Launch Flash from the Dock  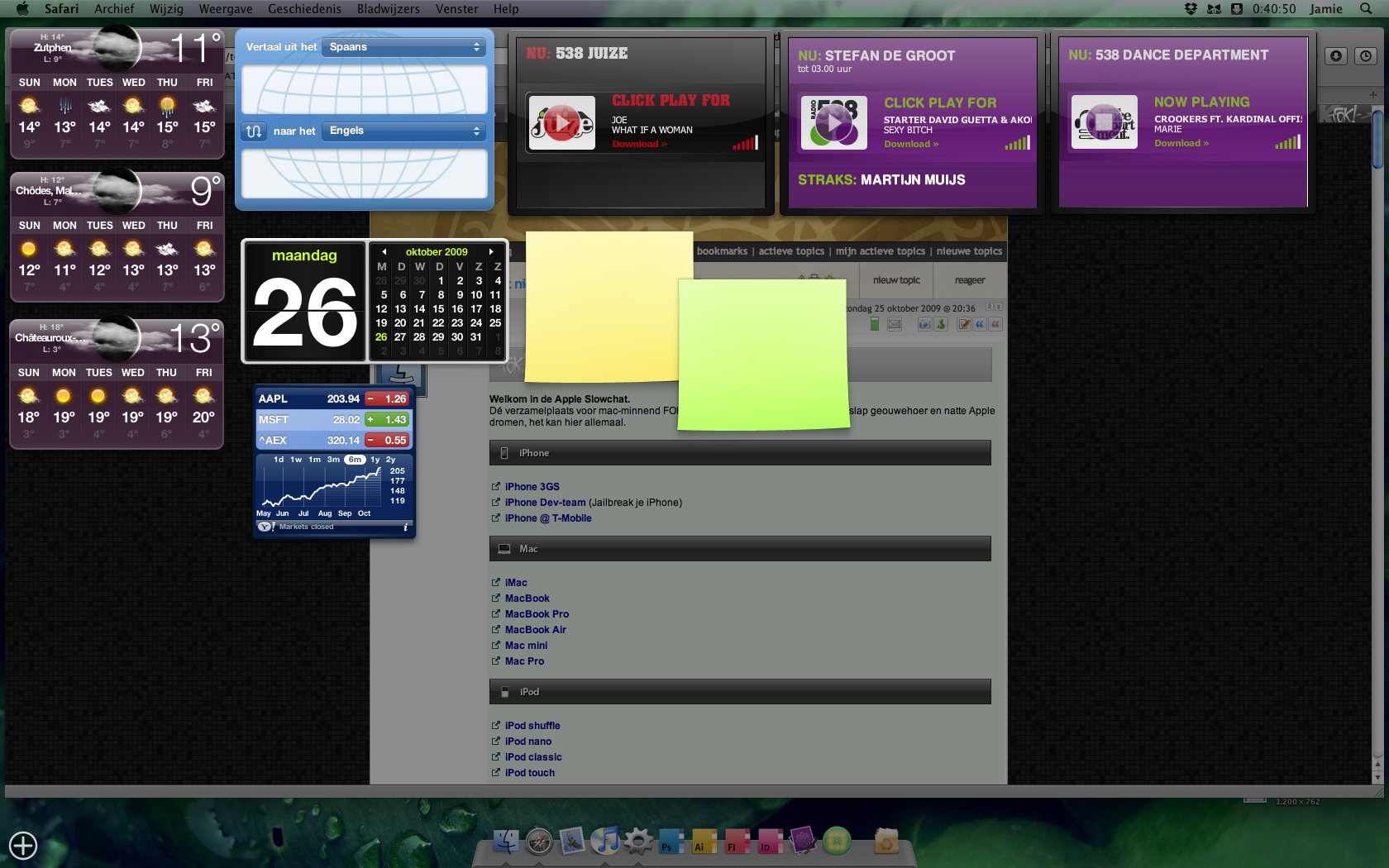[737, 842]
